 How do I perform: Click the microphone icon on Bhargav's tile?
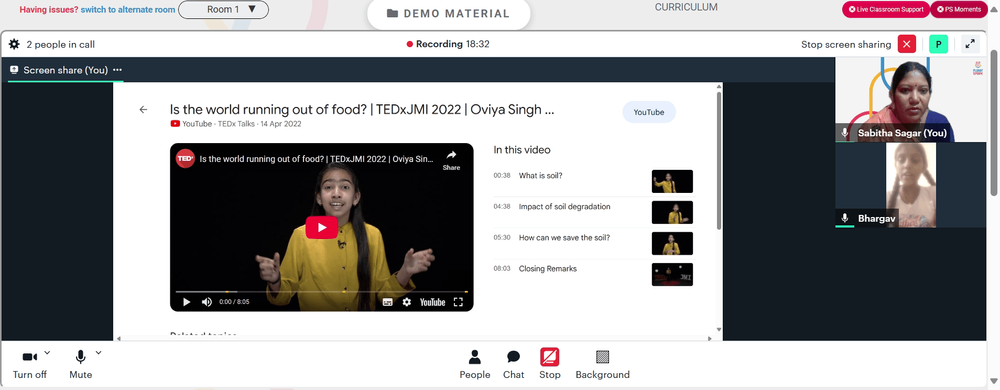coord(845,218)
